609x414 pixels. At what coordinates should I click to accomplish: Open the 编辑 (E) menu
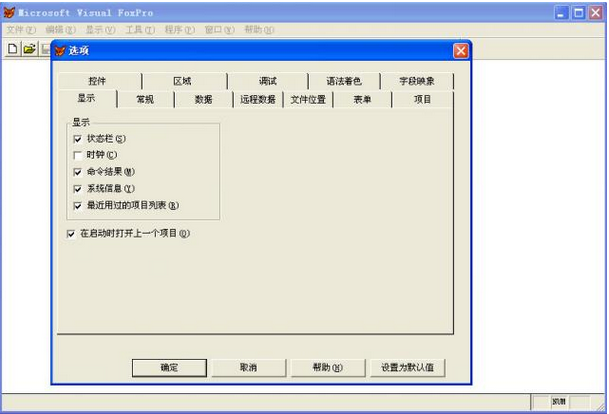pyautogui.click(x=61, y=30)
